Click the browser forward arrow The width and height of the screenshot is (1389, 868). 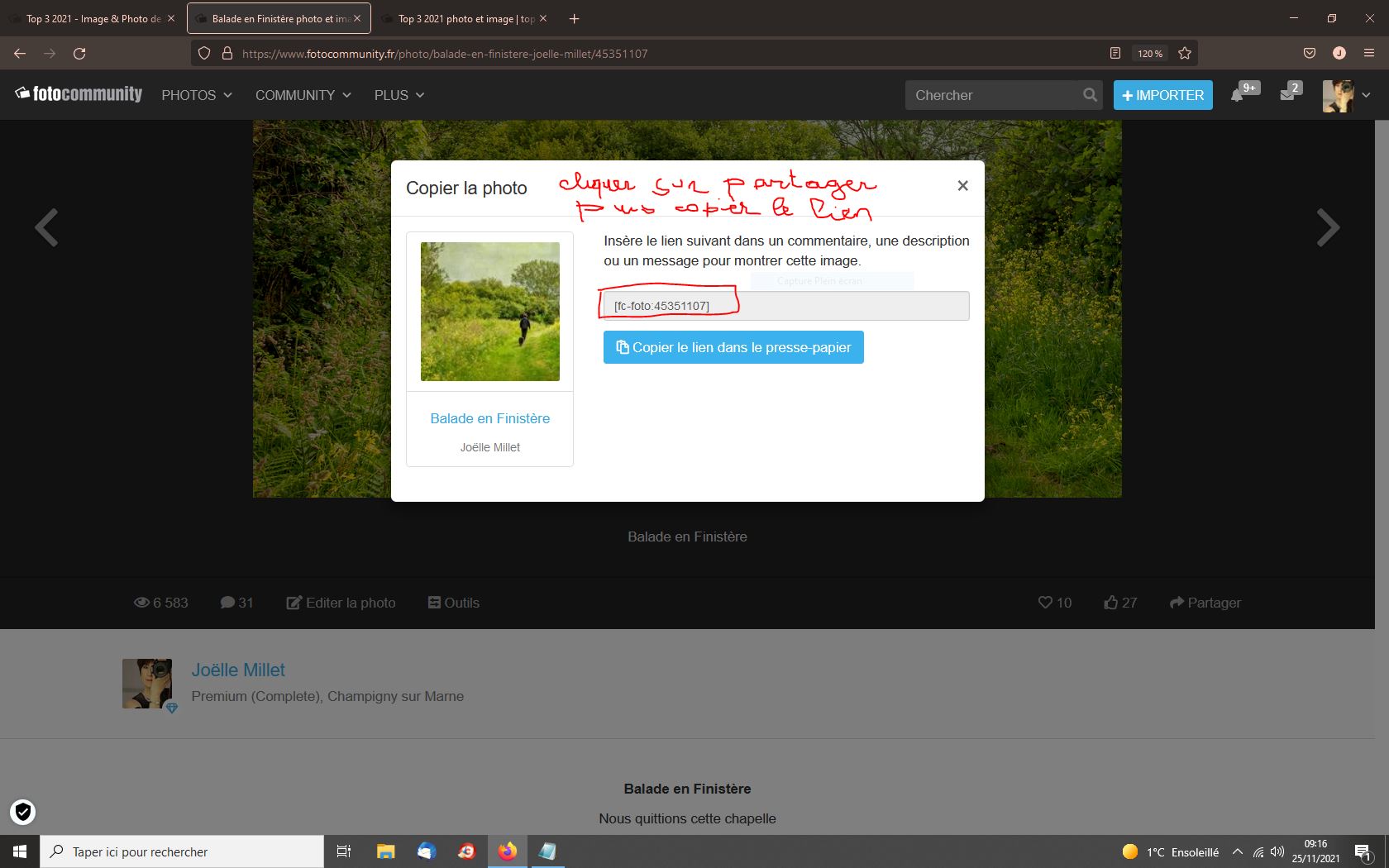click(50, 53)
